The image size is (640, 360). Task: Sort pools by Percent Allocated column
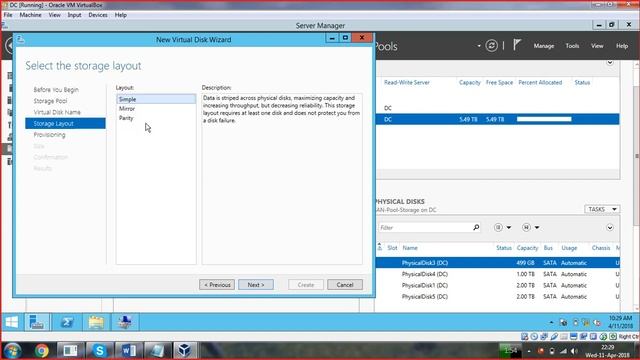tap(540, 82)
